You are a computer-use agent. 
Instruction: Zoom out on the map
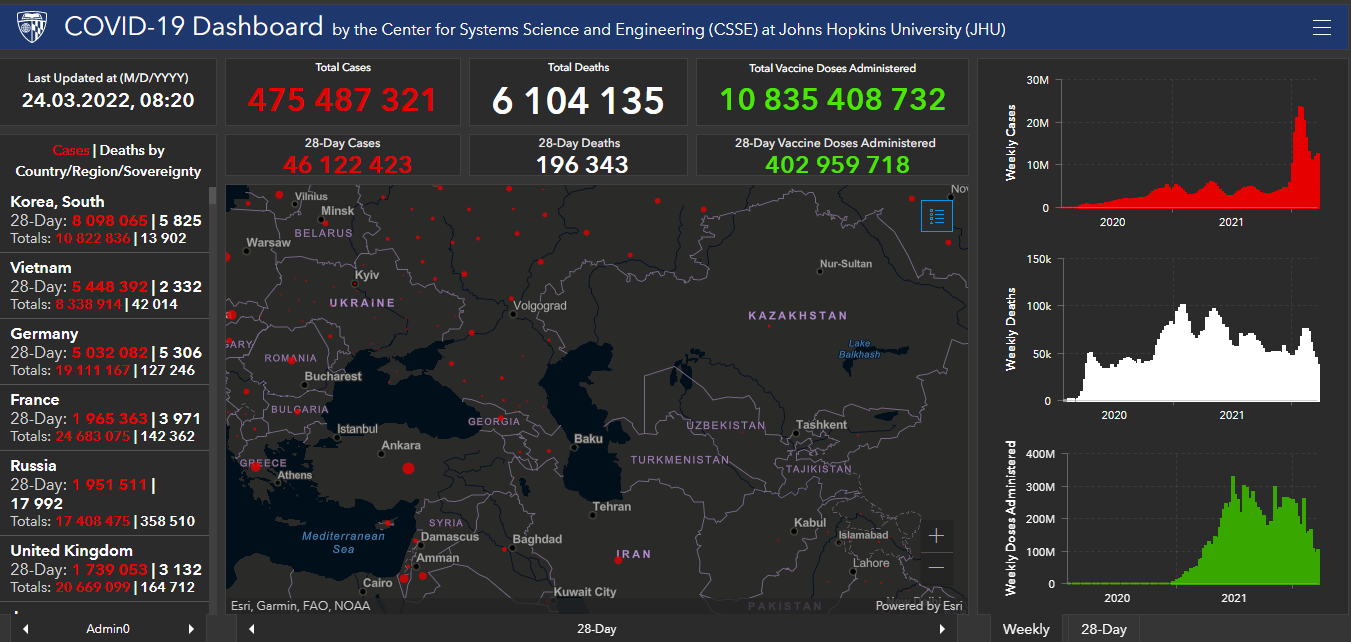point(936,567)
